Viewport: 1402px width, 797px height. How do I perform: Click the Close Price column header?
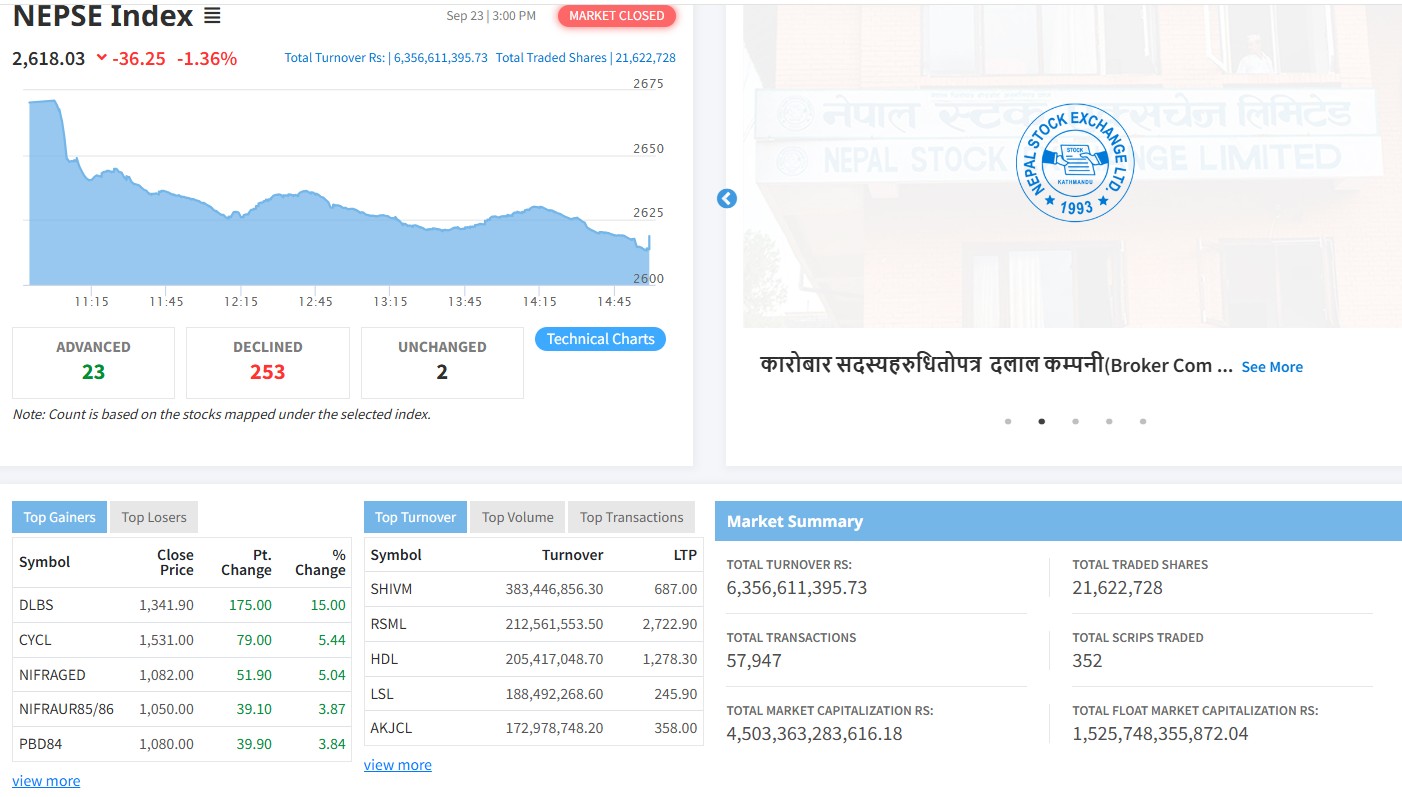pyautogui.click(x=175, y=562)
